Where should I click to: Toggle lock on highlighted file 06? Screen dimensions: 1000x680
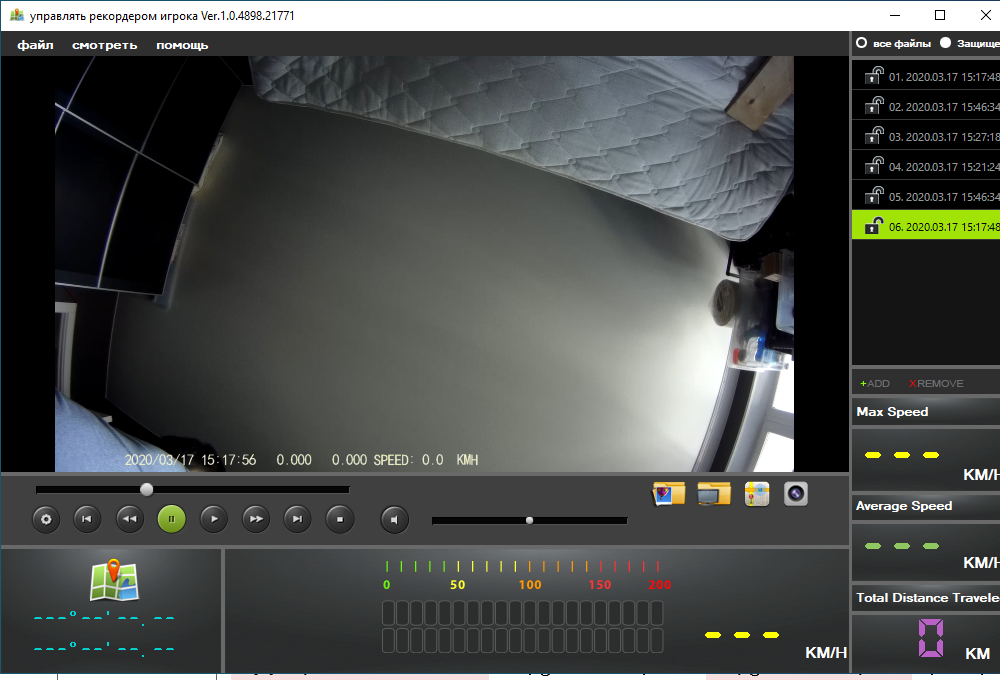click(x=874, y=226)
